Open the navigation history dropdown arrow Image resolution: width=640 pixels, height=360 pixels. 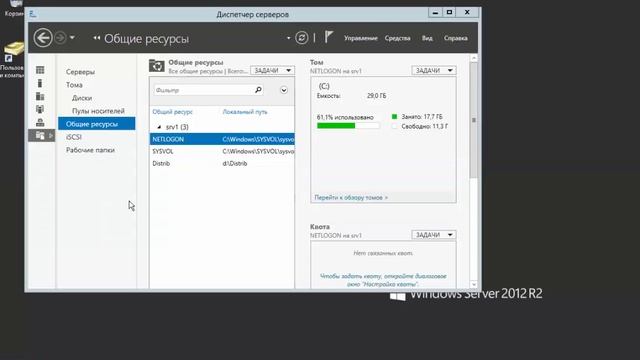tap(72, 38)
